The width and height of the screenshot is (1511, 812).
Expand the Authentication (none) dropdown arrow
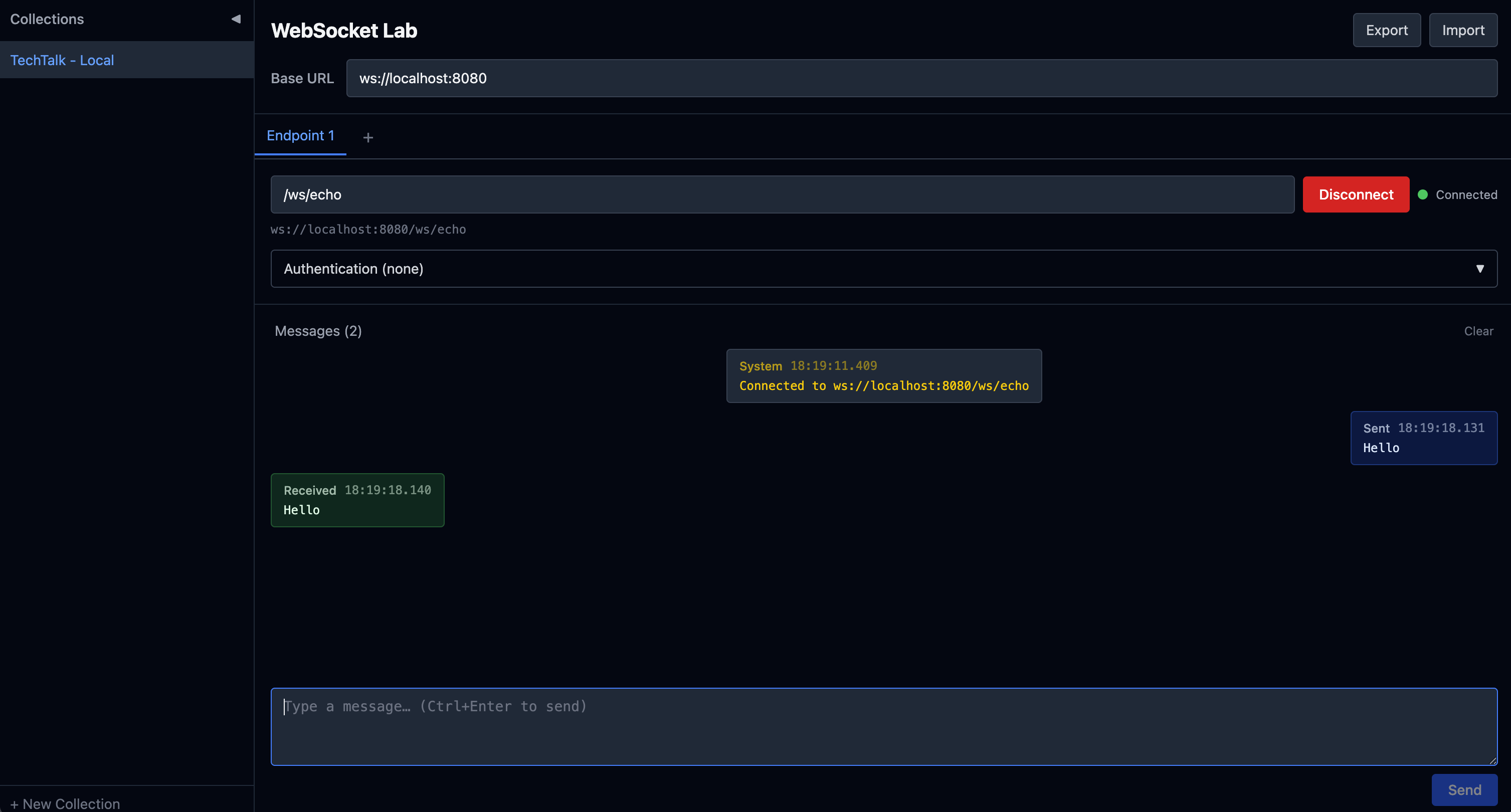tap(1480, 269)
